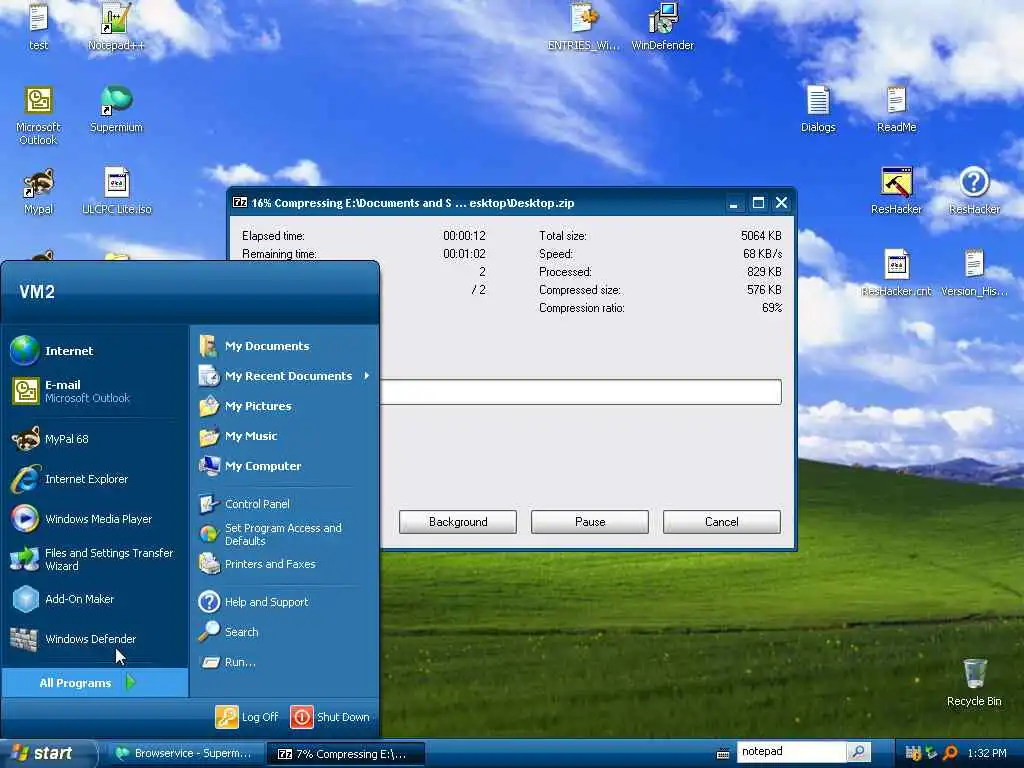This screenshot has height=768, width=1024.
Task: Expand All Programs menu
Action: (95, 683)
